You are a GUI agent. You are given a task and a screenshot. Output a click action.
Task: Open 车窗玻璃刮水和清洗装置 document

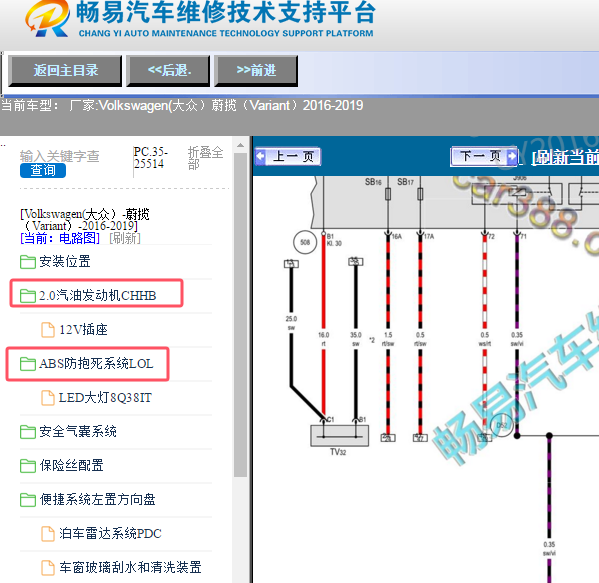[130, 567]
